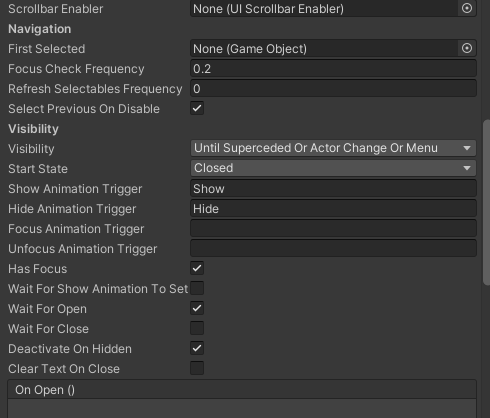The height and width of the screenshot is (418, 490).
Task: Click the Focus Check Frequency value field
Action: point(333,68)
